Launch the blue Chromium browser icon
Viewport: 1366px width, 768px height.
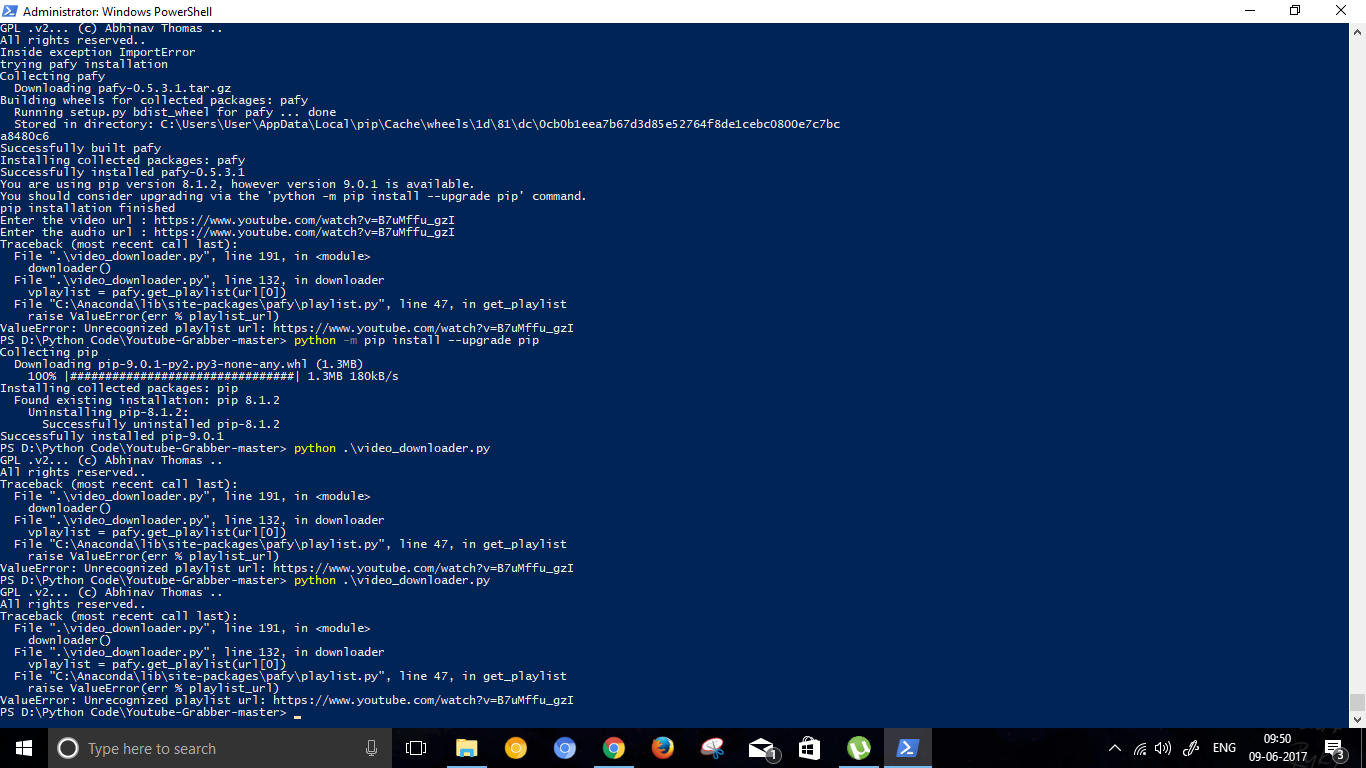point(565,748)
